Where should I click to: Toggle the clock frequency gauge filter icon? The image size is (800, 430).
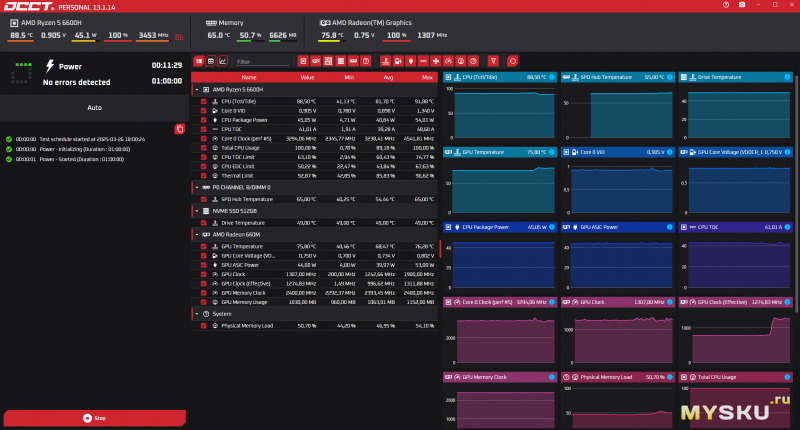tap(448, 61)
